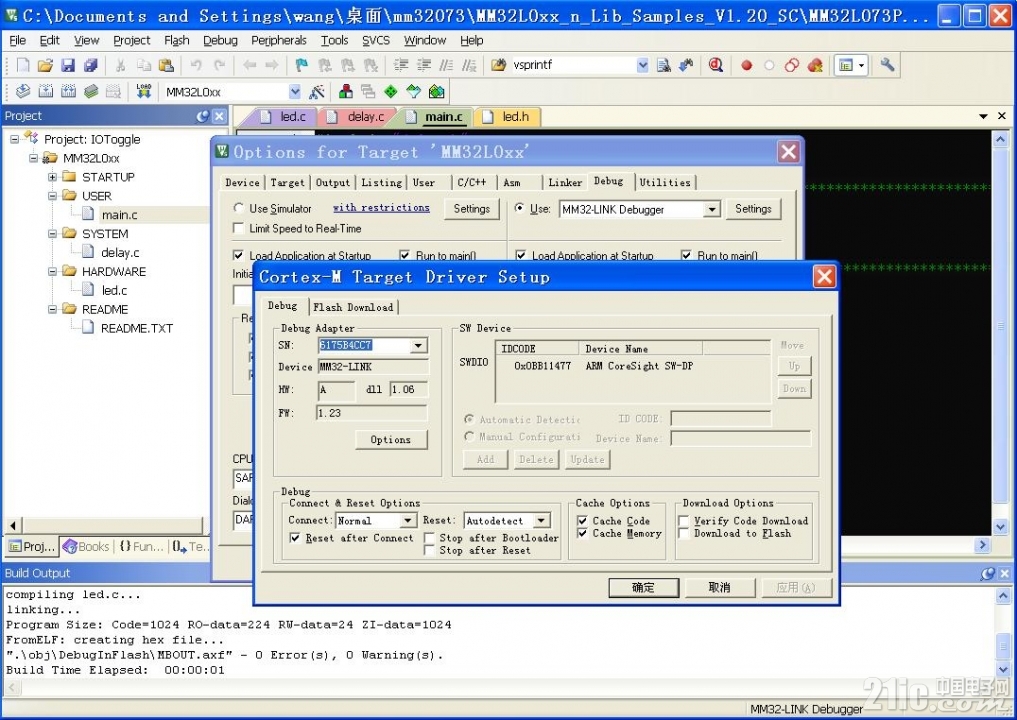
Task: Open the Utilities tab in Options for Target
Action: click(x=665, y=182)
